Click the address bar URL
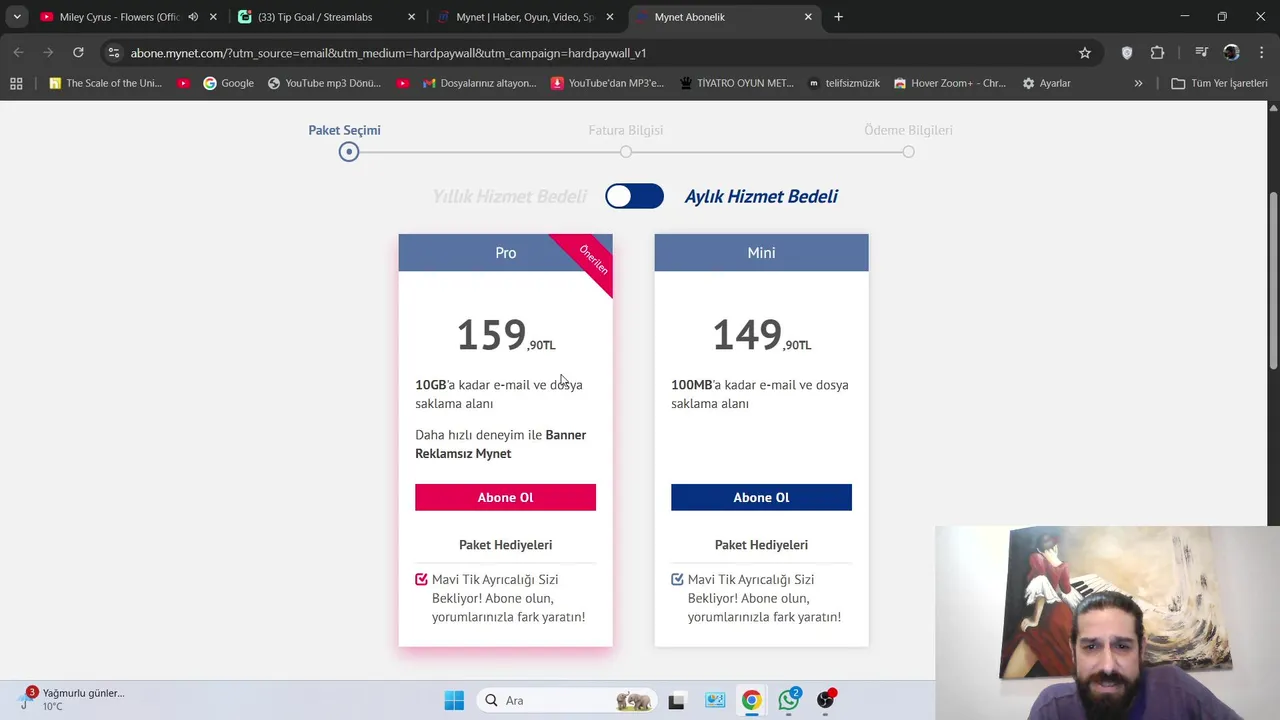Image resolution: width=1280 pixels, height=720 pixels. point(388,53)
